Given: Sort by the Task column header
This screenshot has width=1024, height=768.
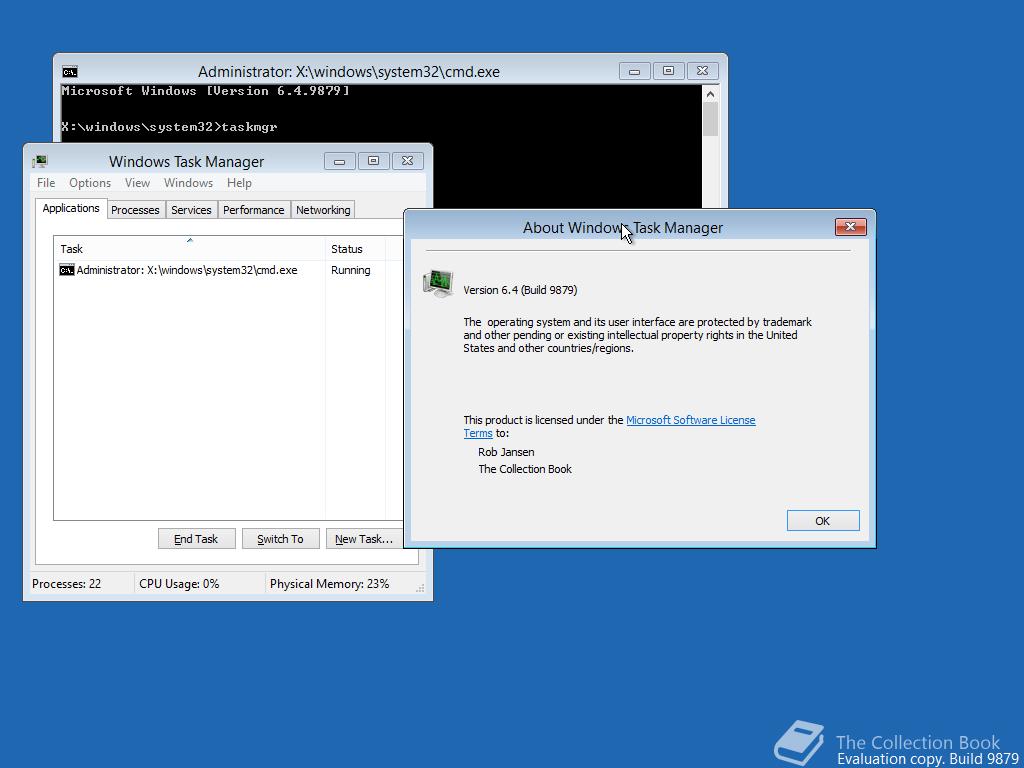Looking at the screenshot, I should click(189, 249).
